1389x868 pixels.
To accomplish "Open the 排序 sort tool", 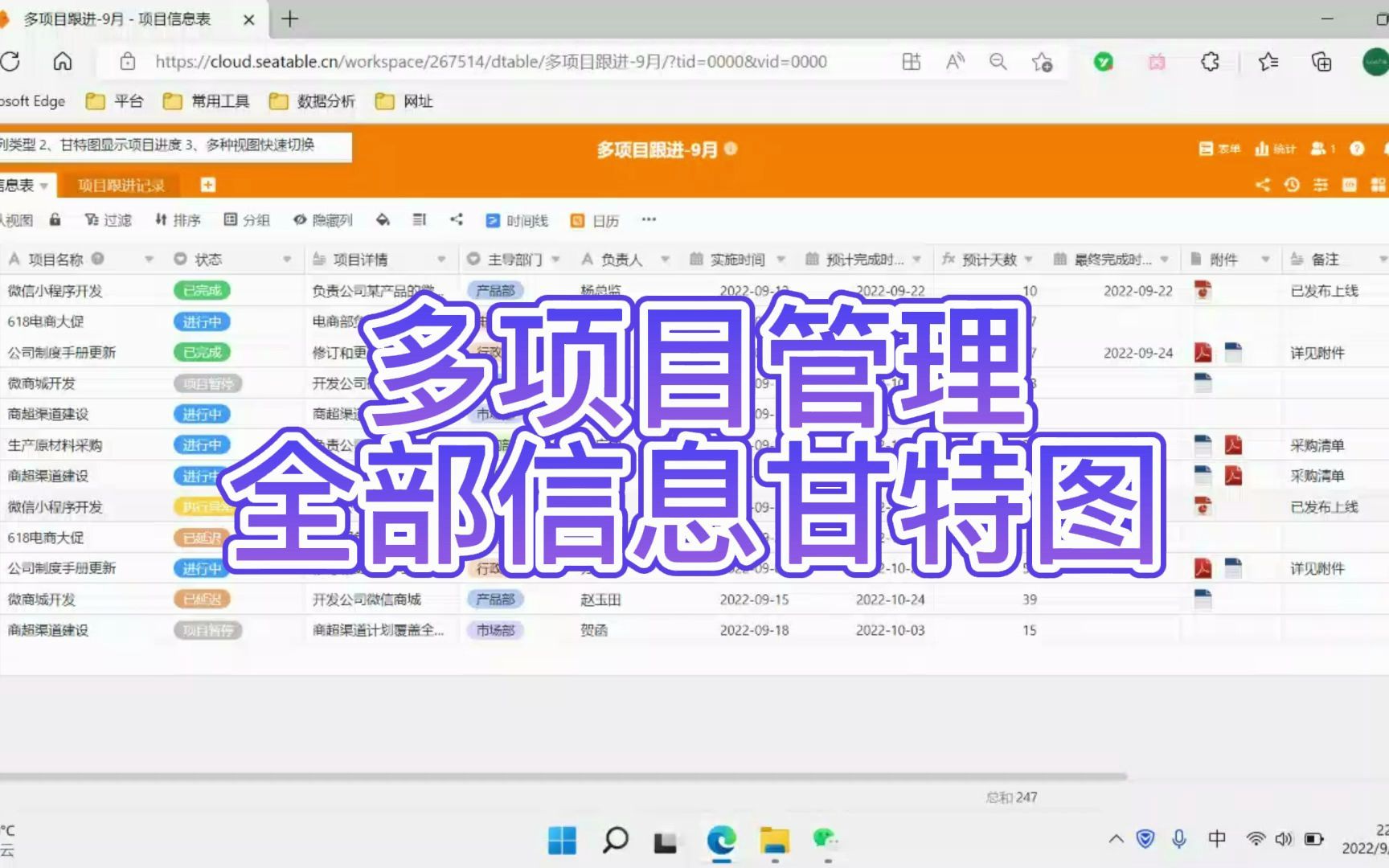I will (x=178, y=220).
